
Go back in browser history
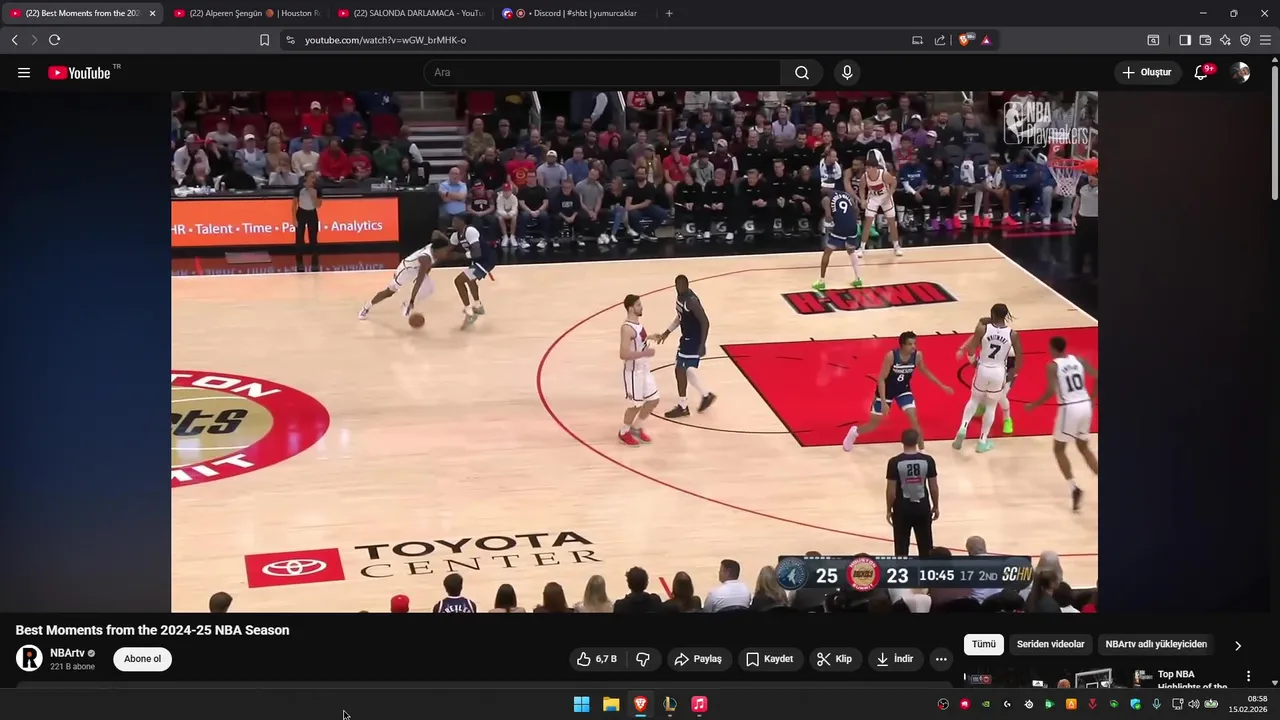[14, 40]
